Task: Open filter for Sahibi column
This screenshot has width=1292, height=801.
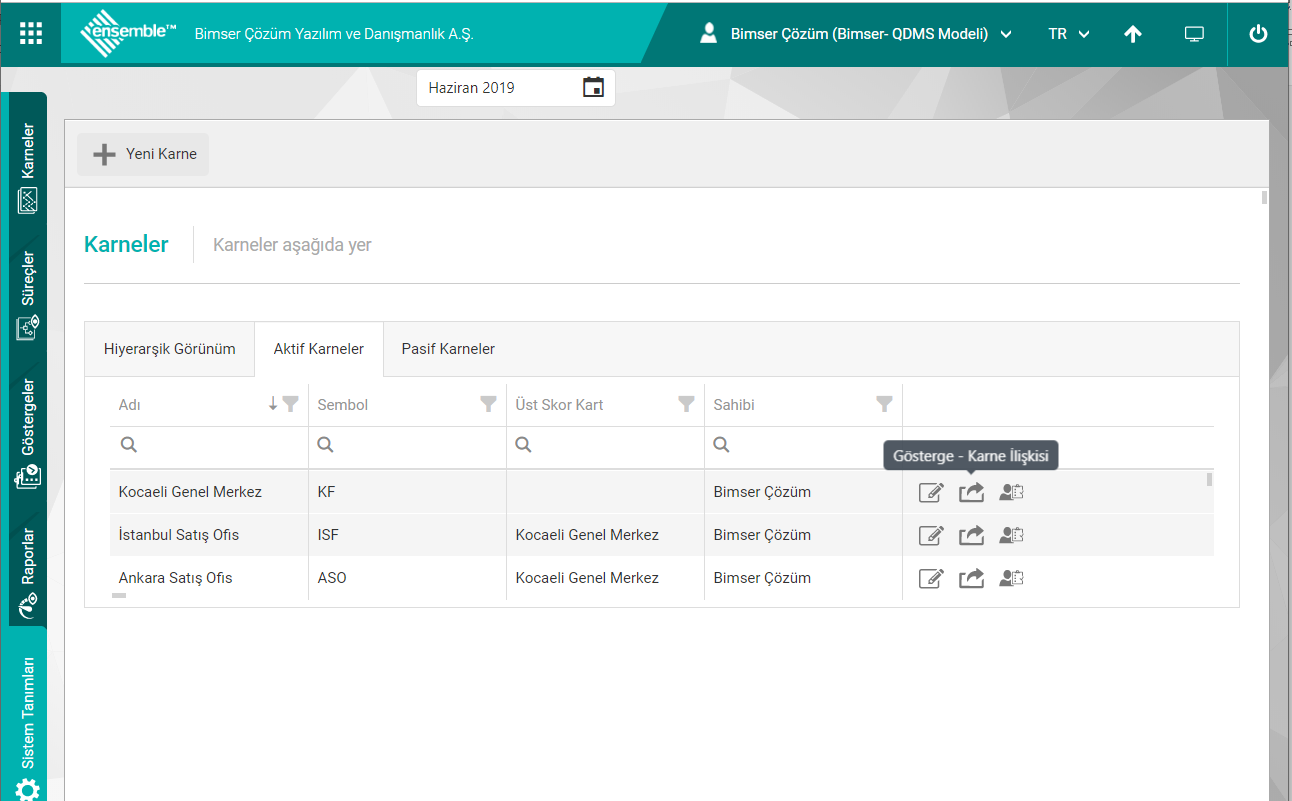Action: click(x=884, y=404)
